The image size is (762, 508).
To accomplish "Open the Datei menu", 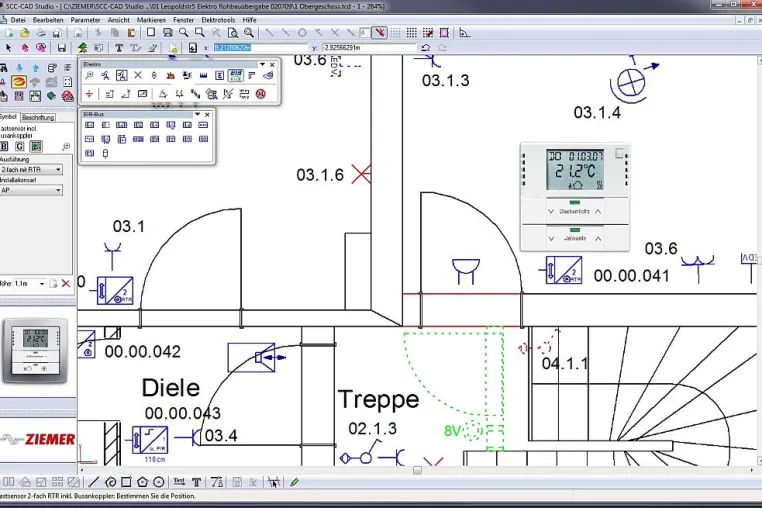I will point(18,20).
